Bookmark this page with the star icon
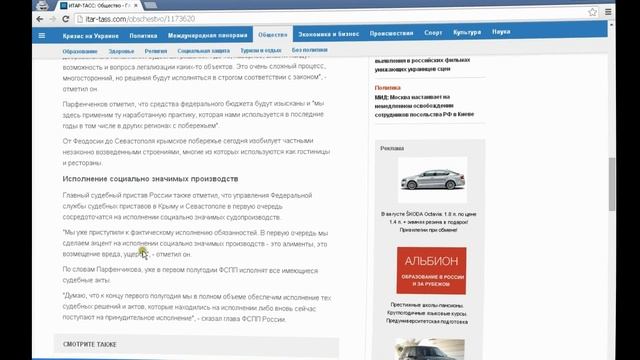The width and height of the screenshot is (640, 360). click(x=592, y=12)
